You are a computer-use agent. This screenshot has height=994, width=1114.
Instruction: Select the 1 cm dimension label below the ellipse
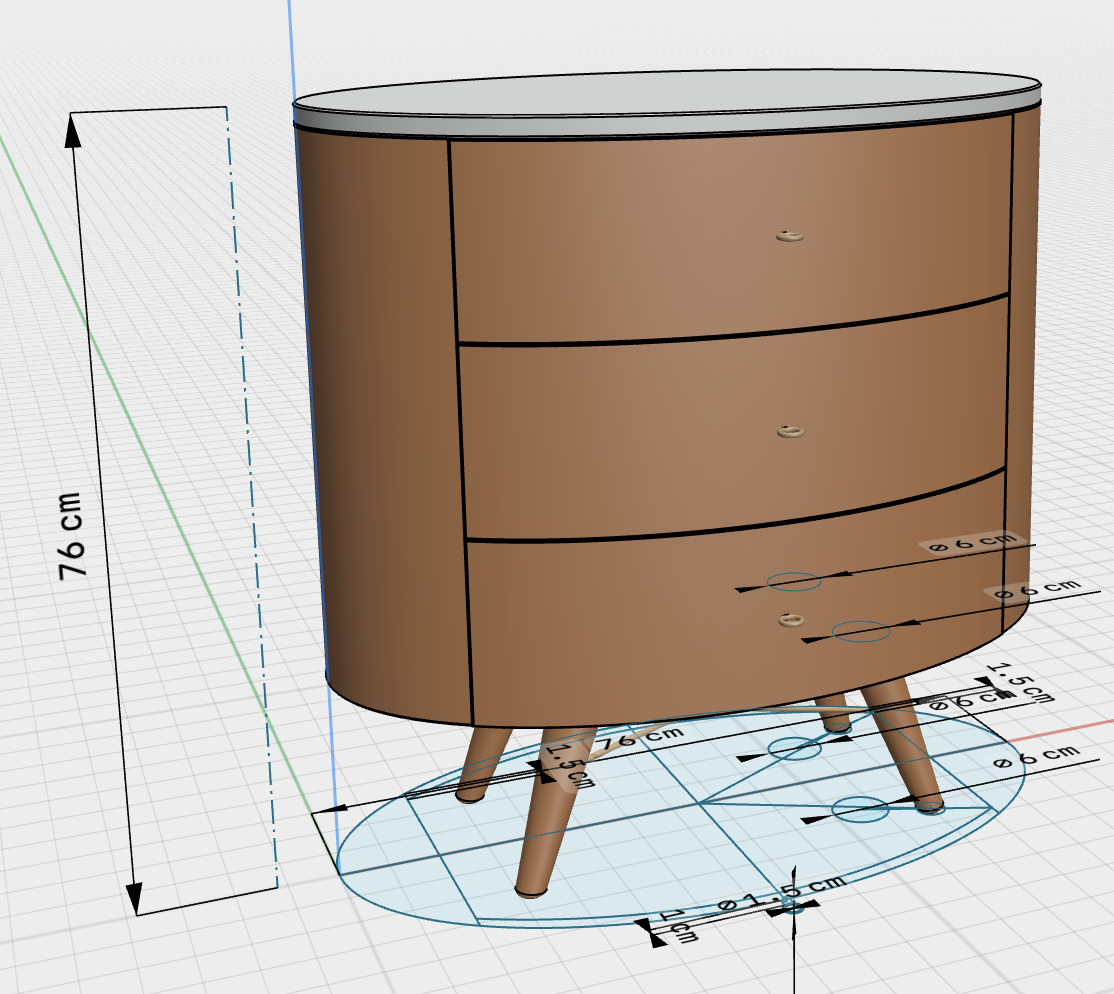click(x=678, y=927)
